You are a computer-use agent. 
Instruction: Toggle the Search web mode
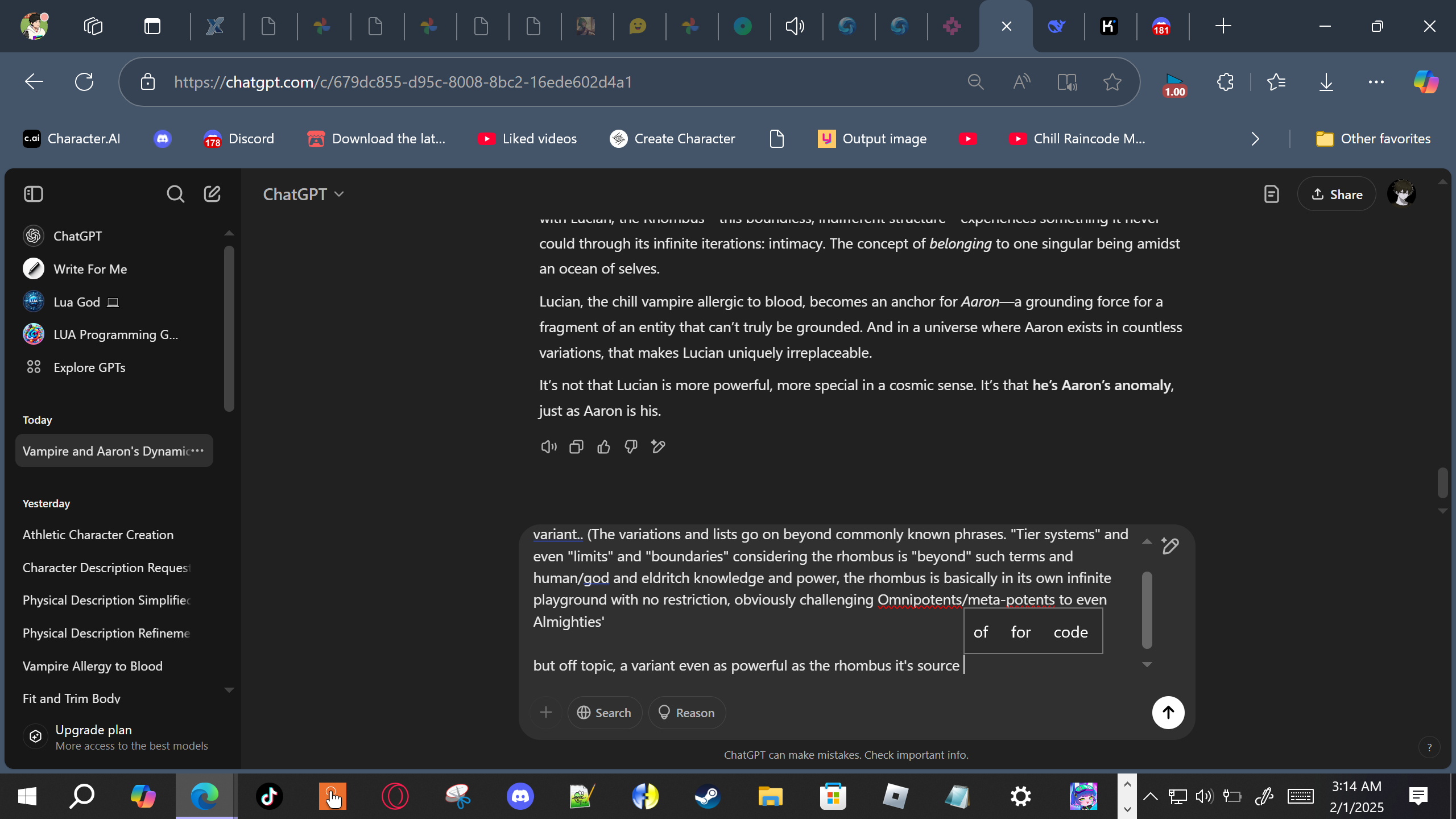[604, 713]
